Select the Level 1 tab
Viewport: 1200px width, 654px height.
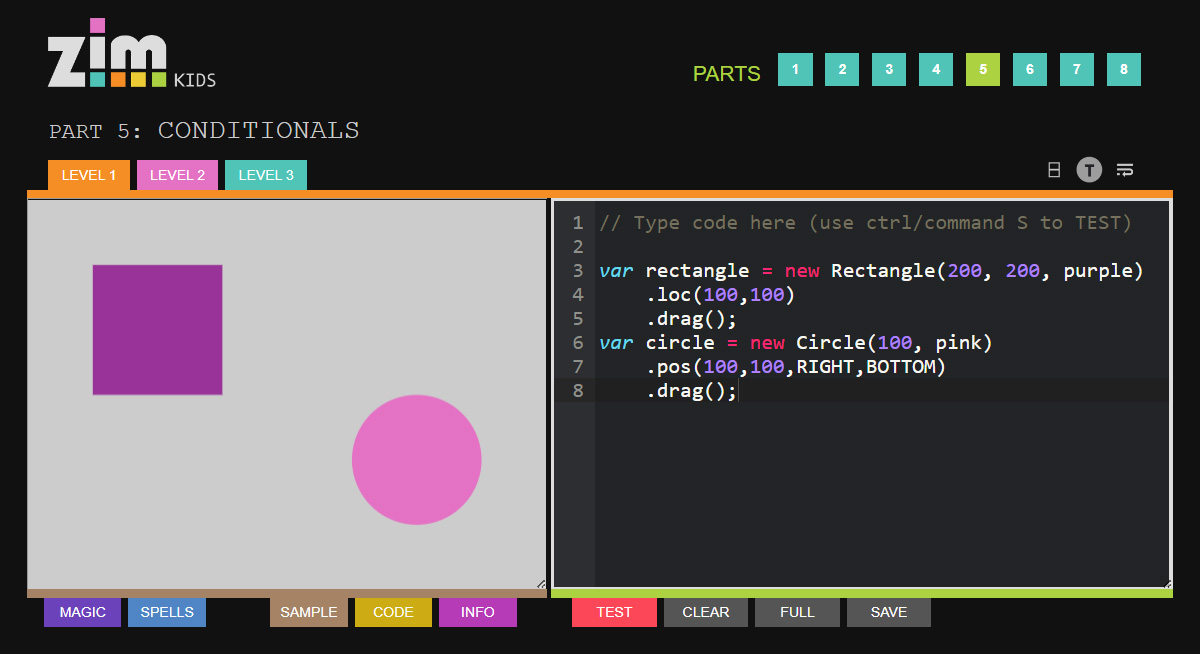point(89,175)
